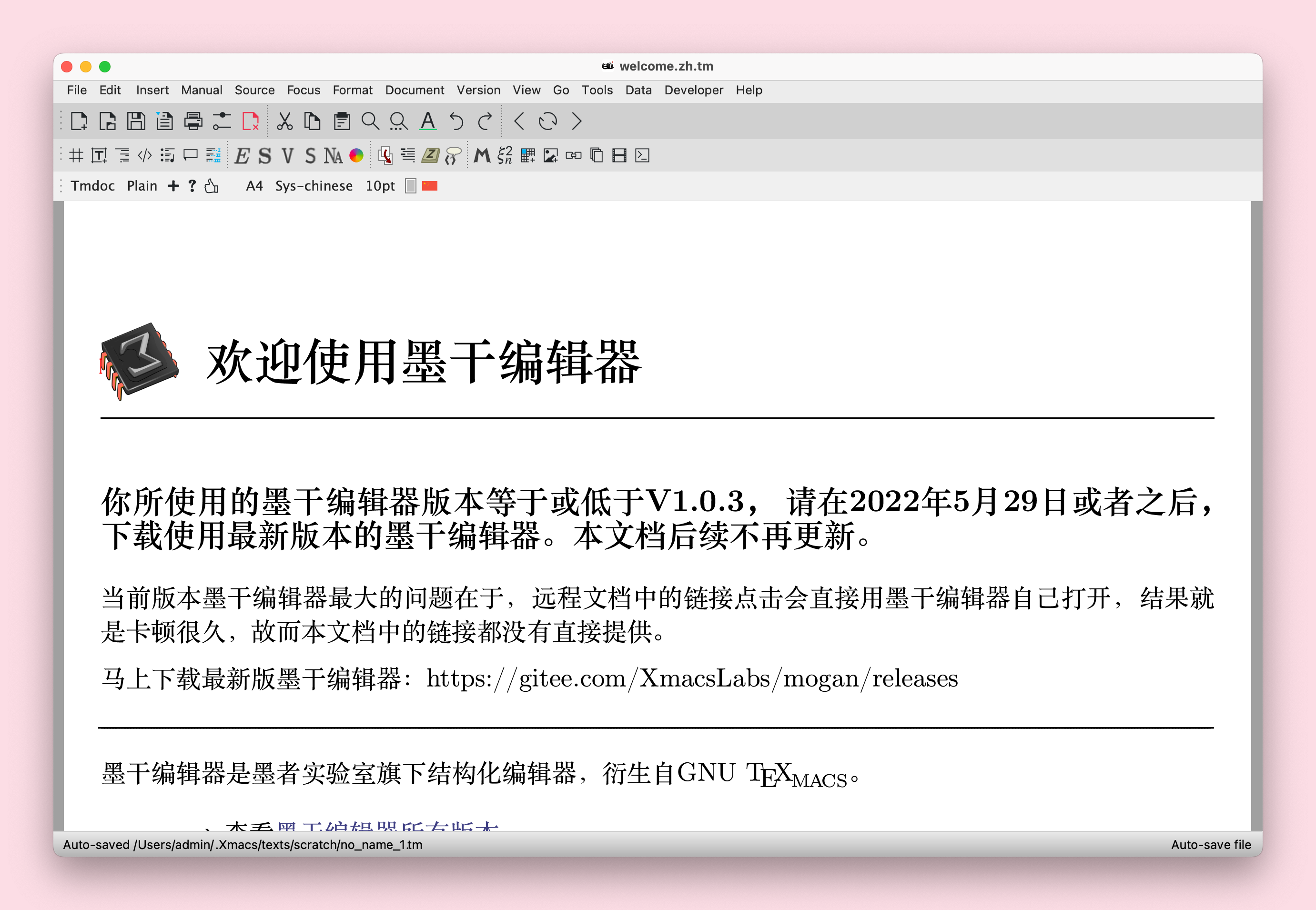Click the question mark help icon
Image resolution: width=1316 pixels, height=910 pixels.
coord(192,186)
